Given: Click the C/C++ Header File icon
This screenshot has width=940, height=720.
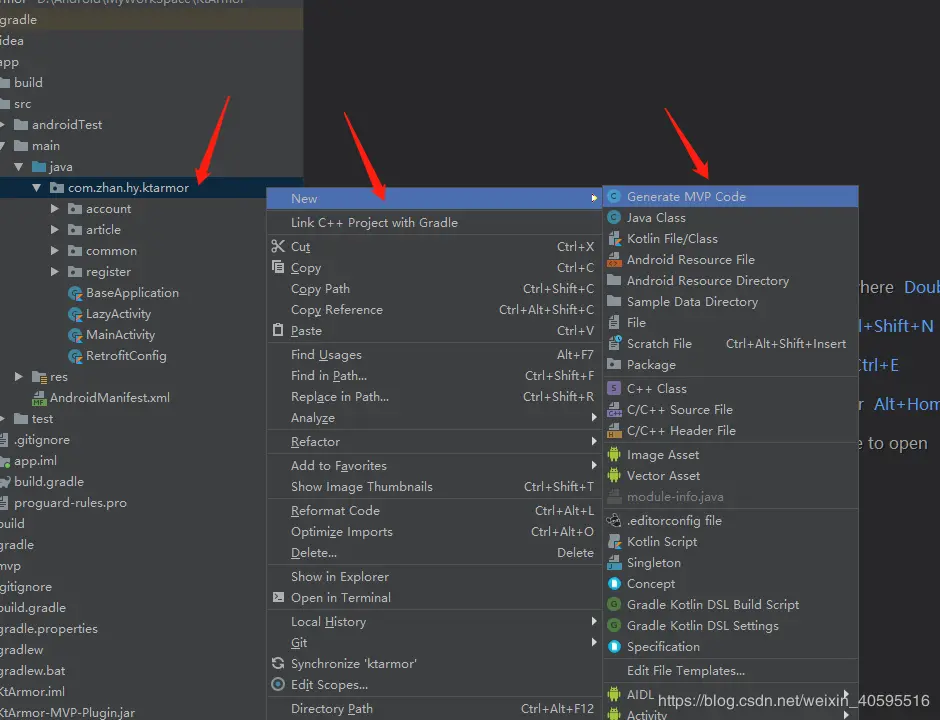Looking at the screenshot, I should pos(614,430).
